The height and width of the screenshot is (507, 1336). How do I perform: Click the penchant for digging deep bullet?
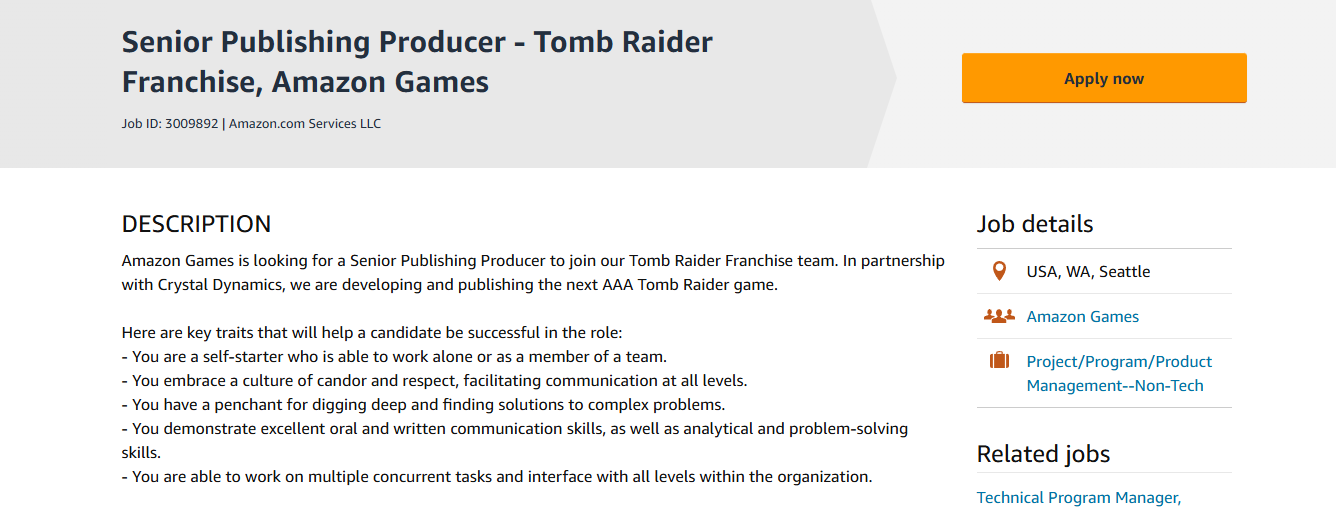click(x=423, y=404)
